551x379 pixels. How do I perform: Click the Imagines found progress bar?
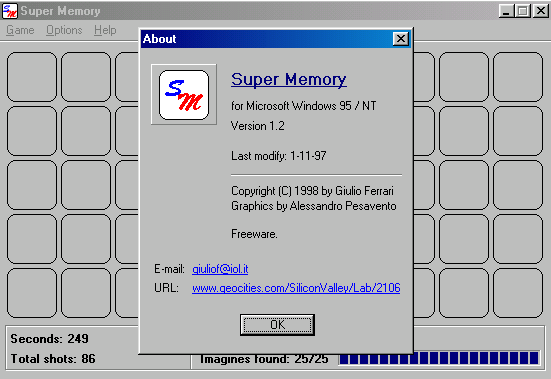point(439,359)
